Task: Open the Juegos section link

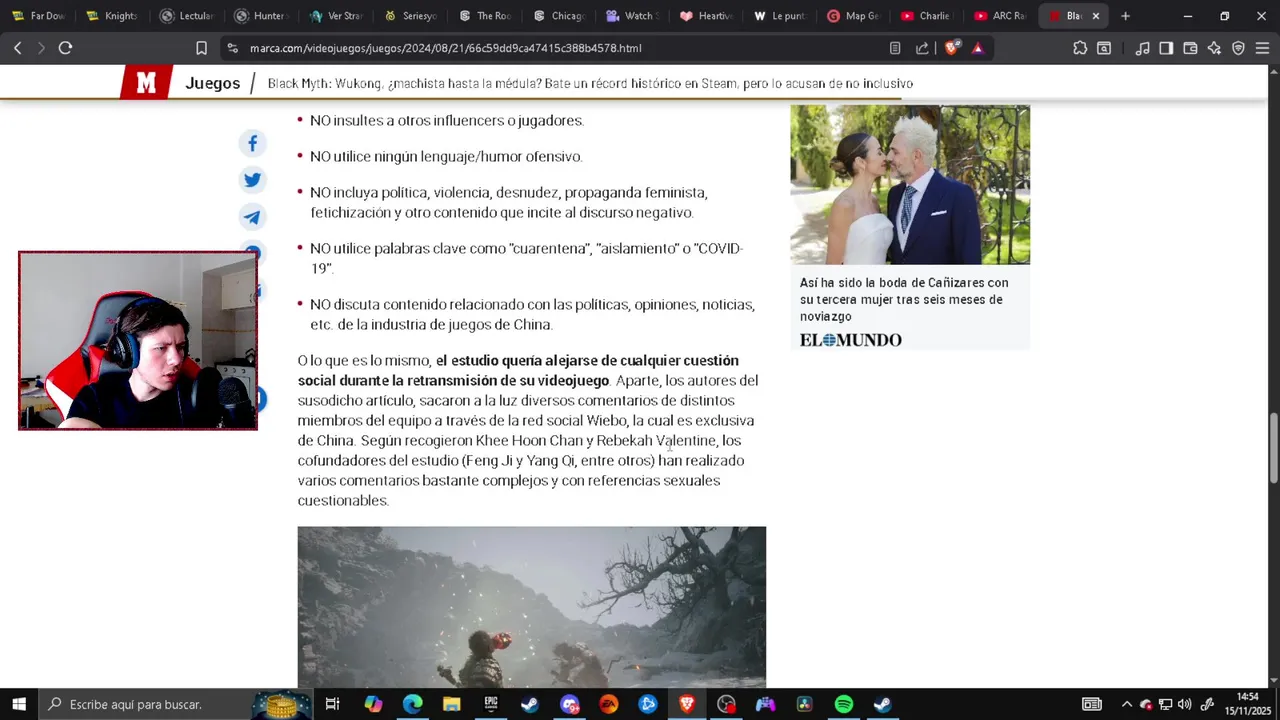Action: pyautogui.click(x=212, y=83)
